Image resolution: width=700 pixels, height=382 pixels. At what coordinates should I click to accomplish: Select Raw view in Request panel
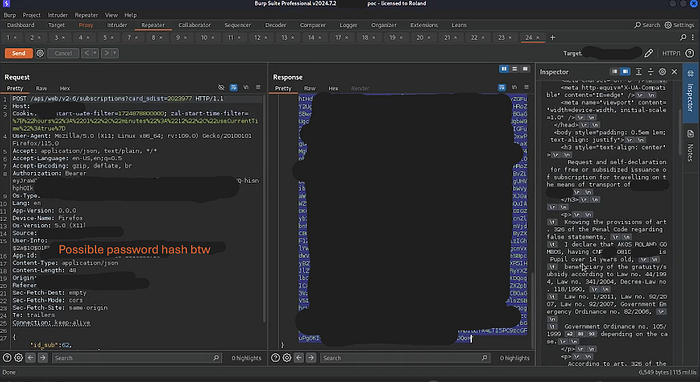point(41,88)
